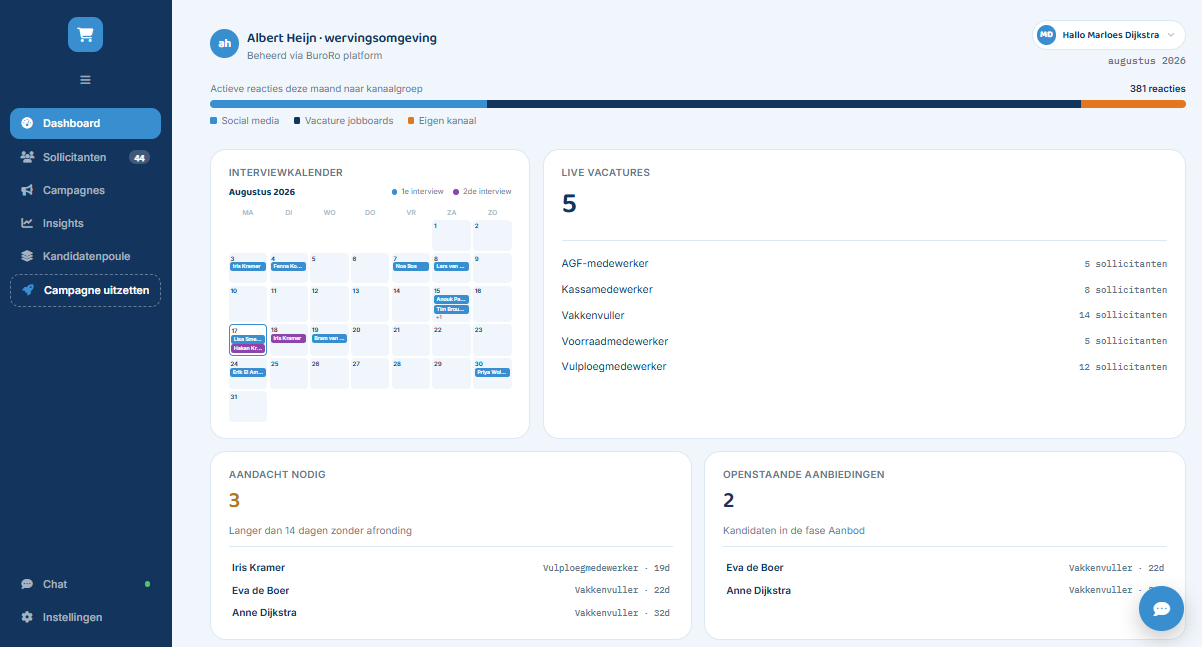Image resolution: width=1202 pixels, height=647 pixels.
Task: Click the Instellingen gear icon
Action: (27, 617)
